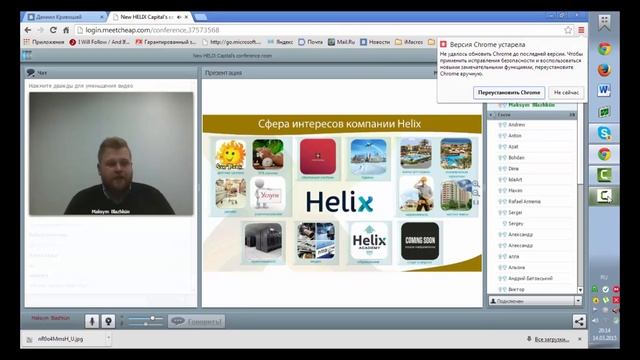Click the Helix Academy tile in presentation
Screen dimensions: 640x360
pyautogui.click(x=369, y=242)
